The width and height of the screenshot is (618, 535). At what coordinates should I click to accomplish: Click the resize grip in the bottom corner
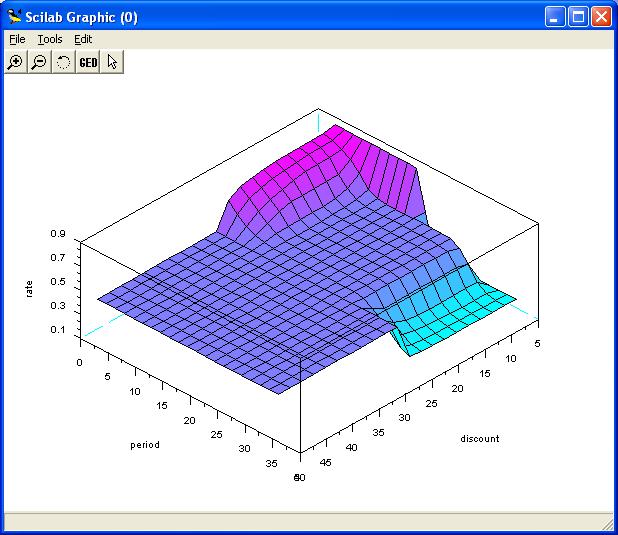tap(608, 525)
